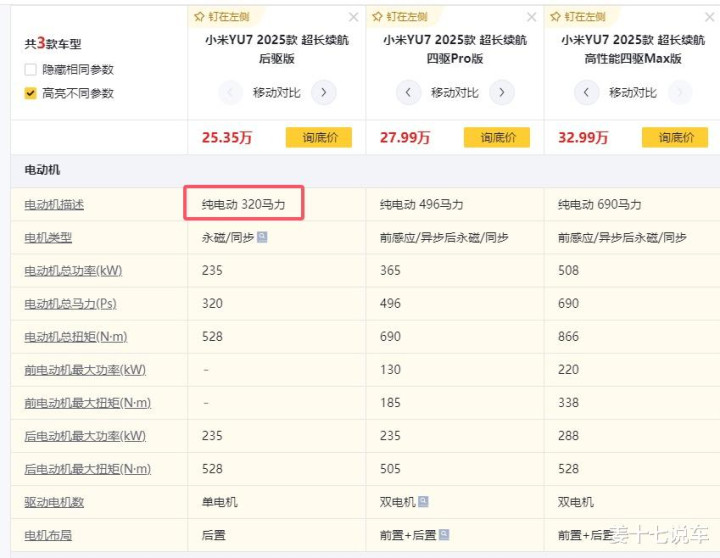Viewport: 720px width, 558px height.
Task: Uncheck the 高亮不同参数 checkbox
Action: point(30,93)
